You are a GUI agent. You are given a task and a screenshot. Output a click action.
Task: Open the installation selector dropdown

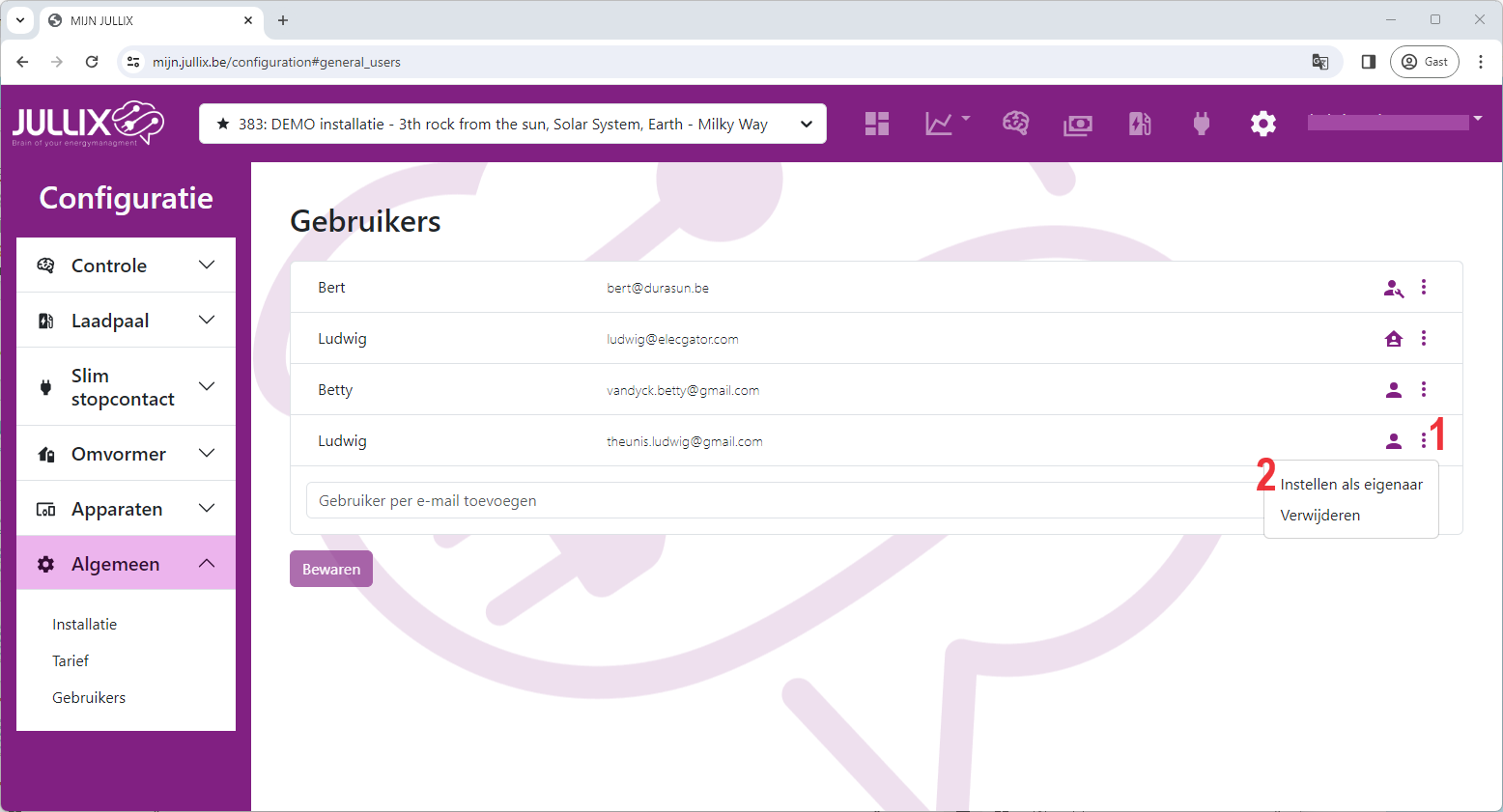coord(512,124)
